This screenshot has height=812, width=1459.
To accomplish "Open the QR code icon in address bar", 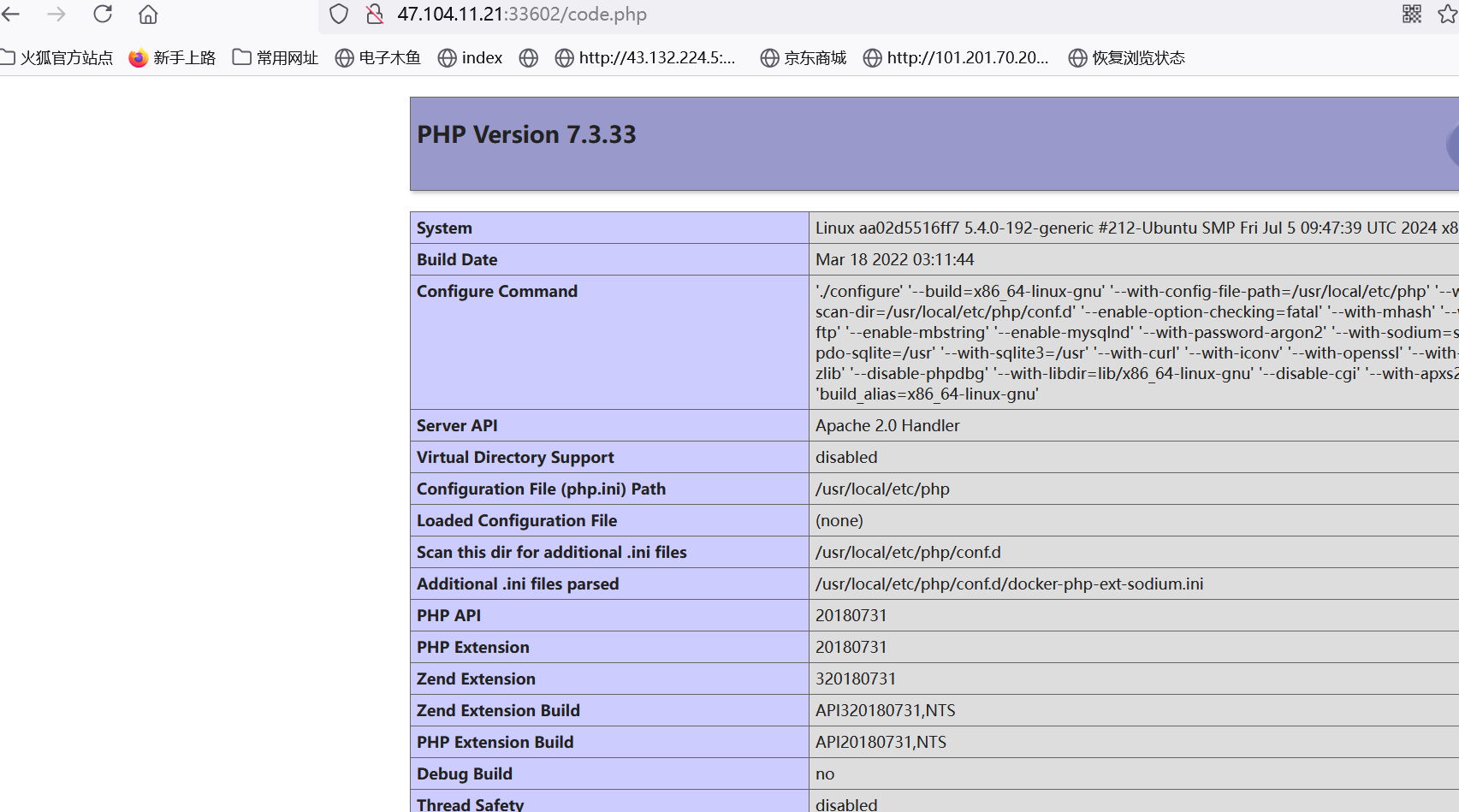I will (x=1412, y=15).
